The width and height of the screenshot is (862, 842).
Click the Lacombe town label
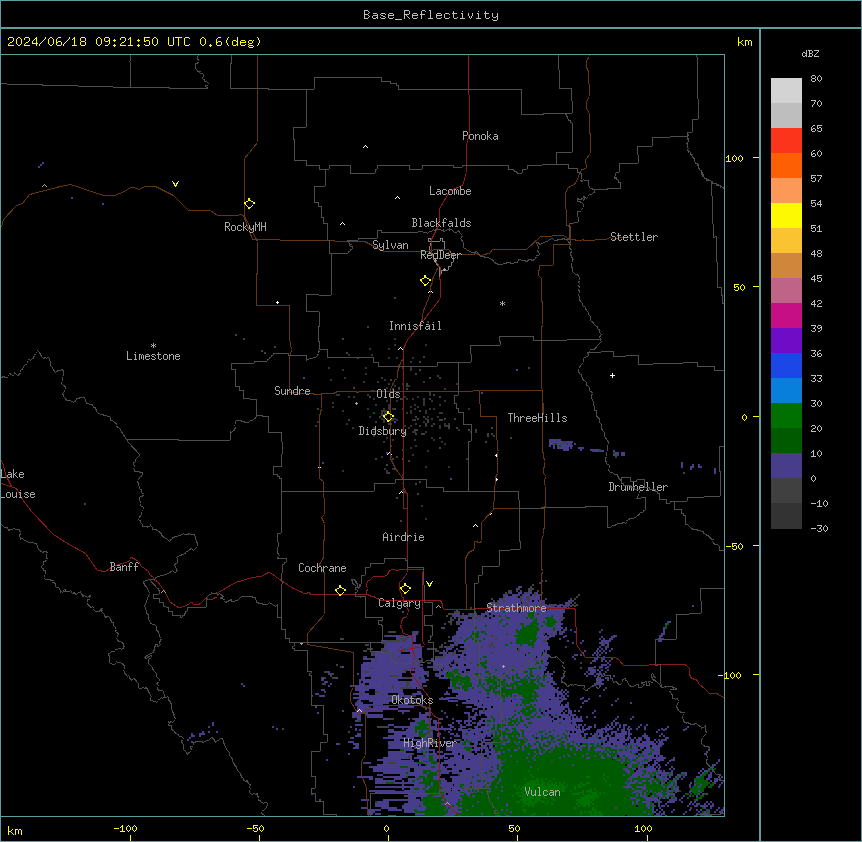pyautogui.click(x=450, y=191)
